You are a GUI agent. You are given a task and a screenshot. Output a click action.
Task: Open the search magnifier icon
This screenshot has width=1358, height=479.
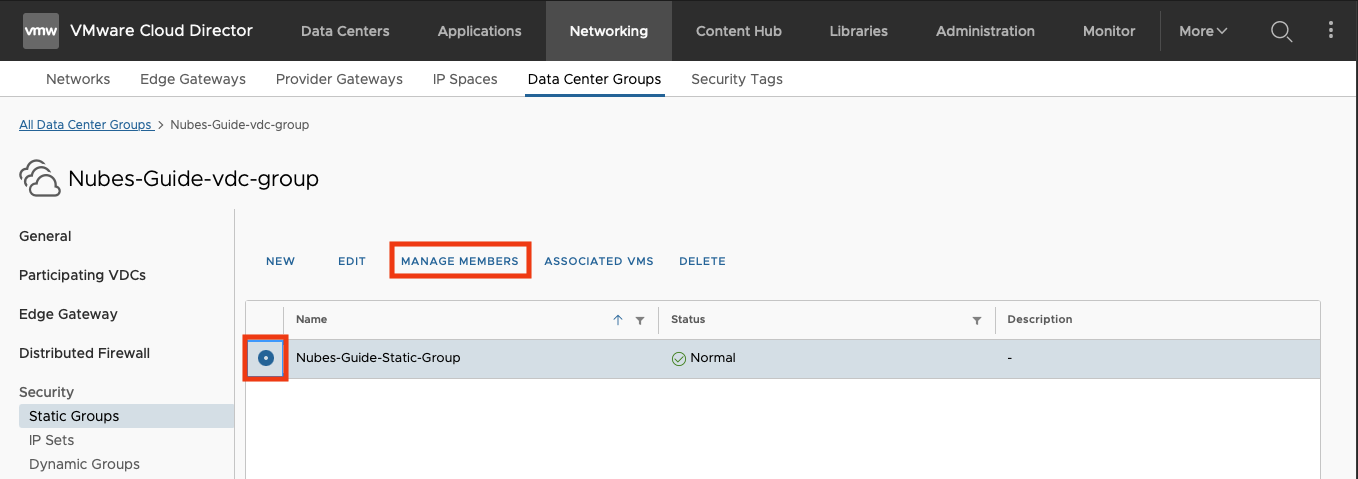1281,31
